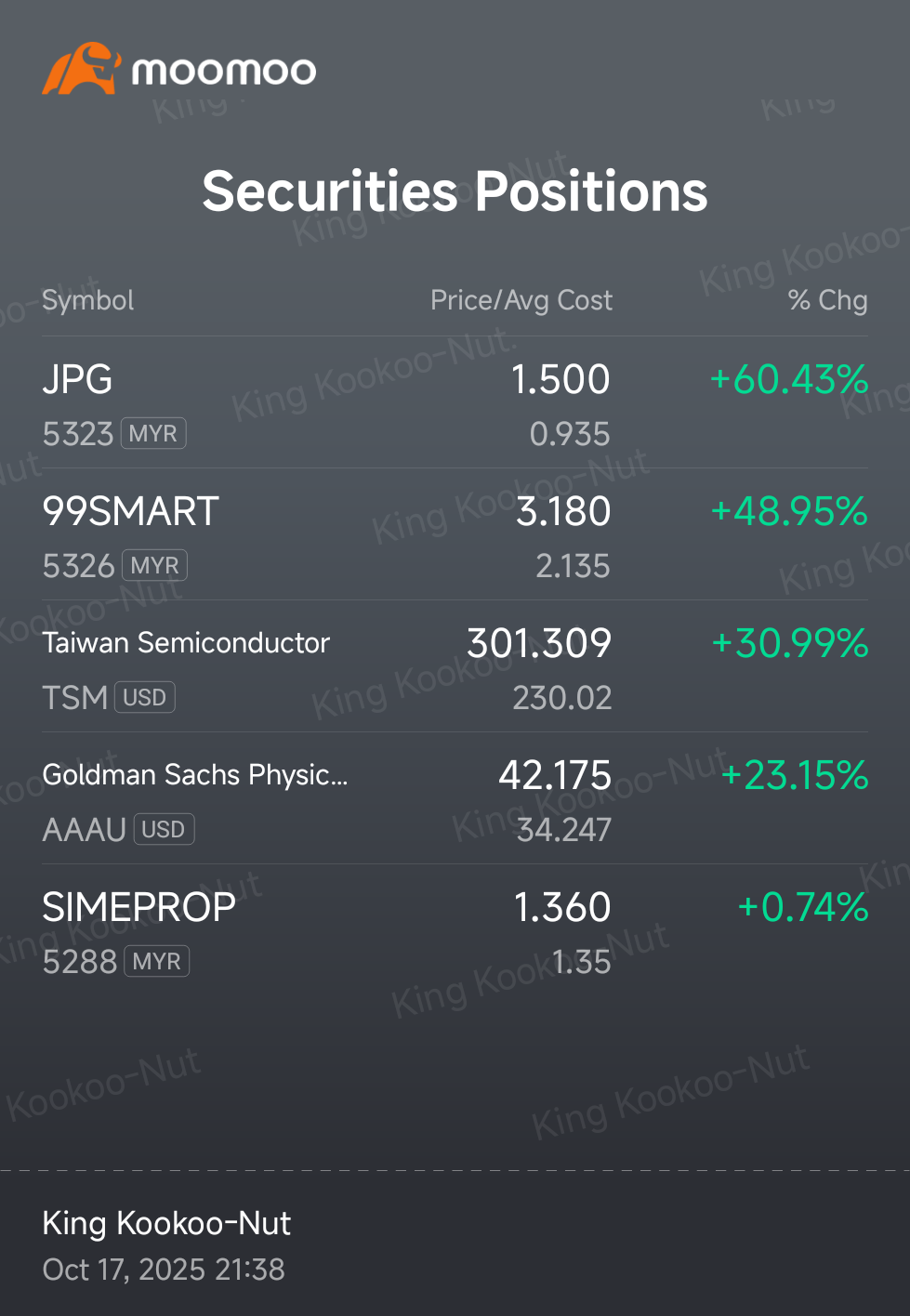The height and width of the screenshot is (1316, 910).
Task: Click the moomoo bull logo icon
Action: pos(81,69)
